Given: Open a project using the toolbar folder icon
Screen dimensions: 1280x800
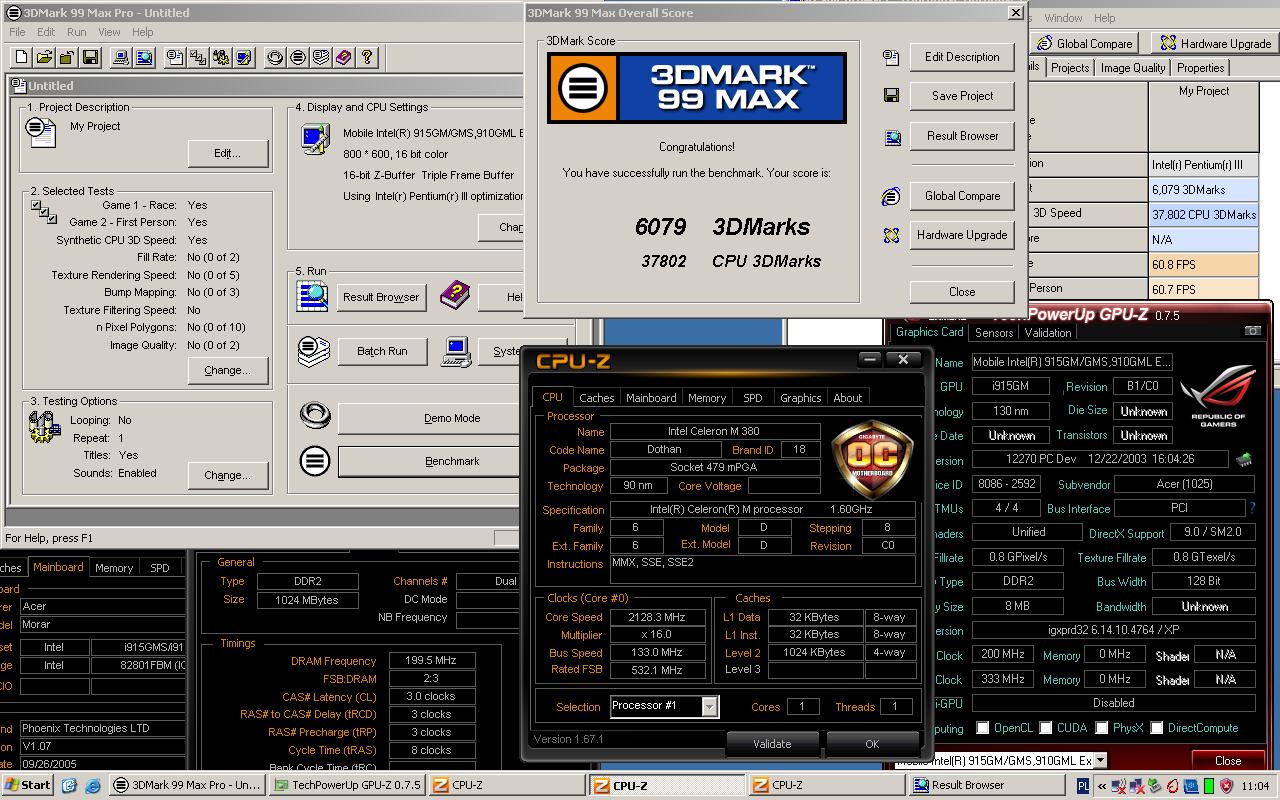Looking at the screenshot, I should tap(45, 58).
